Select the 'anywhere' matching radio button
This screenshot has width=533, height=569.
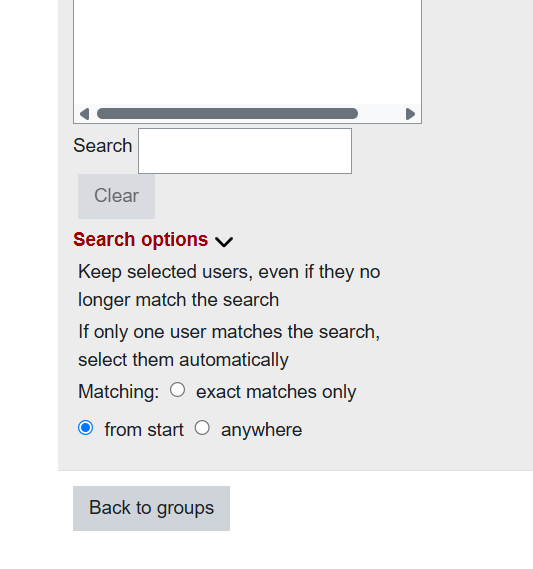(x=202, y=428)
